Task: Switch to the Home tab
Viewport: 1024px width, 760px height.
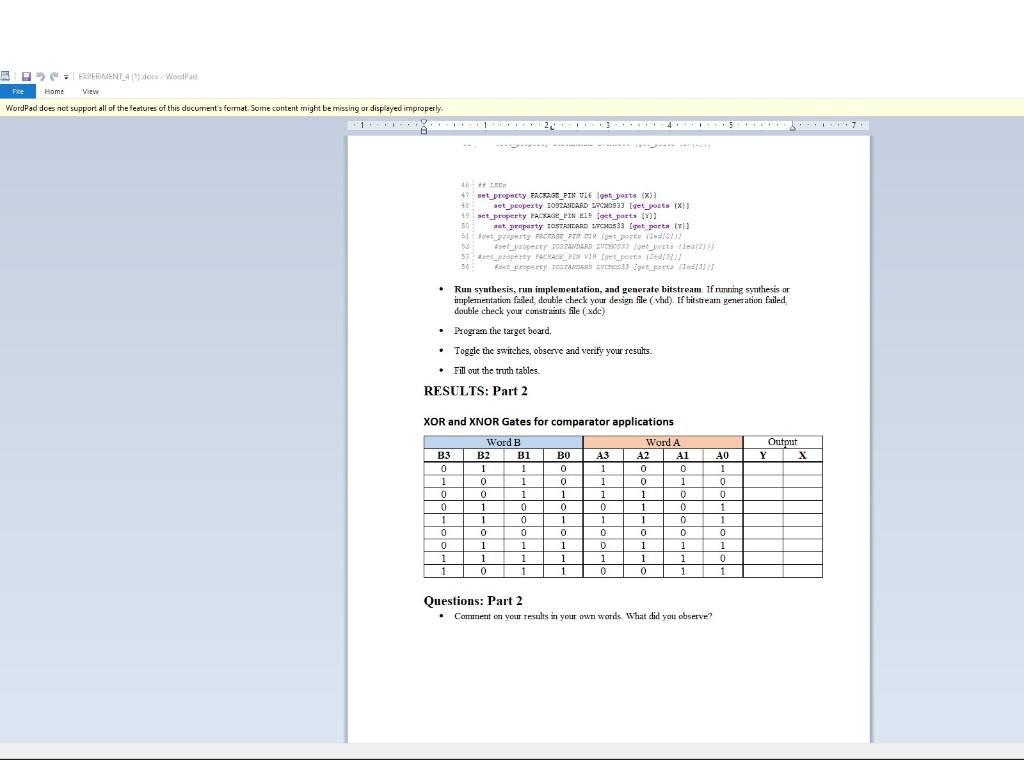Action: click(54, 91)
